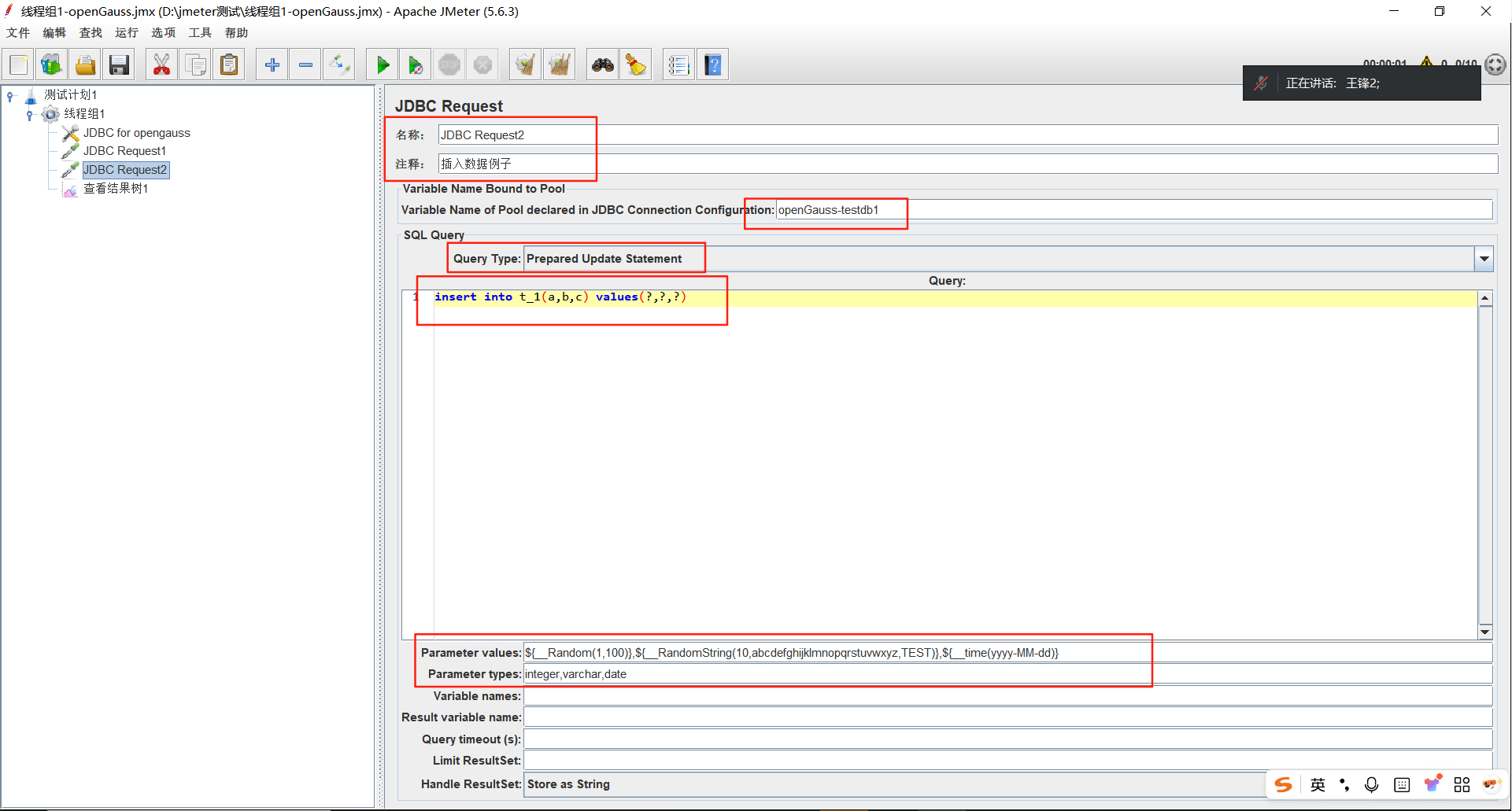
Task: Click query editor scrollbar up arrow
Action: click(x=1485, y=298)
